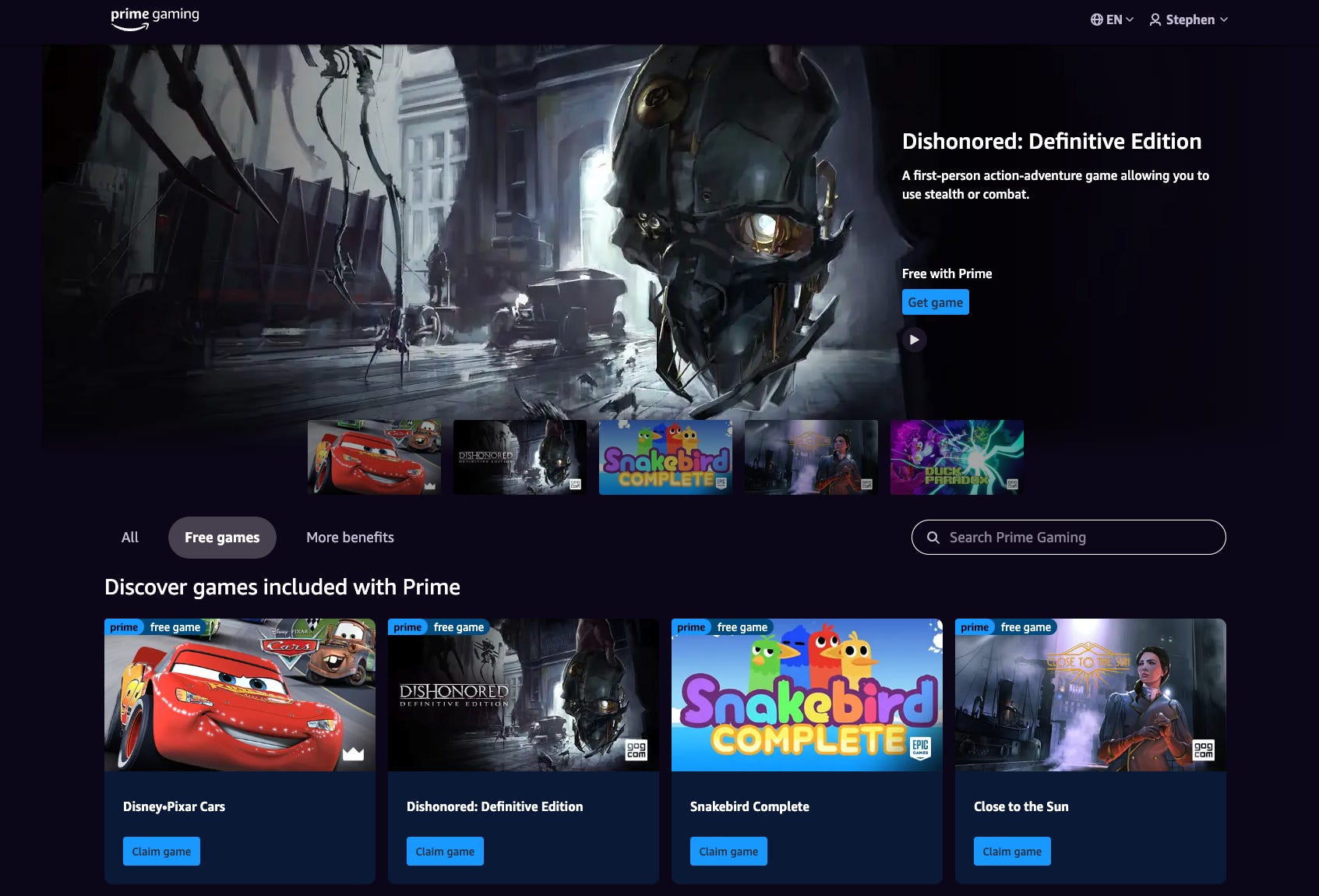
Task: Play the Dishonored trailer video
Action: (x=914, y=340)
